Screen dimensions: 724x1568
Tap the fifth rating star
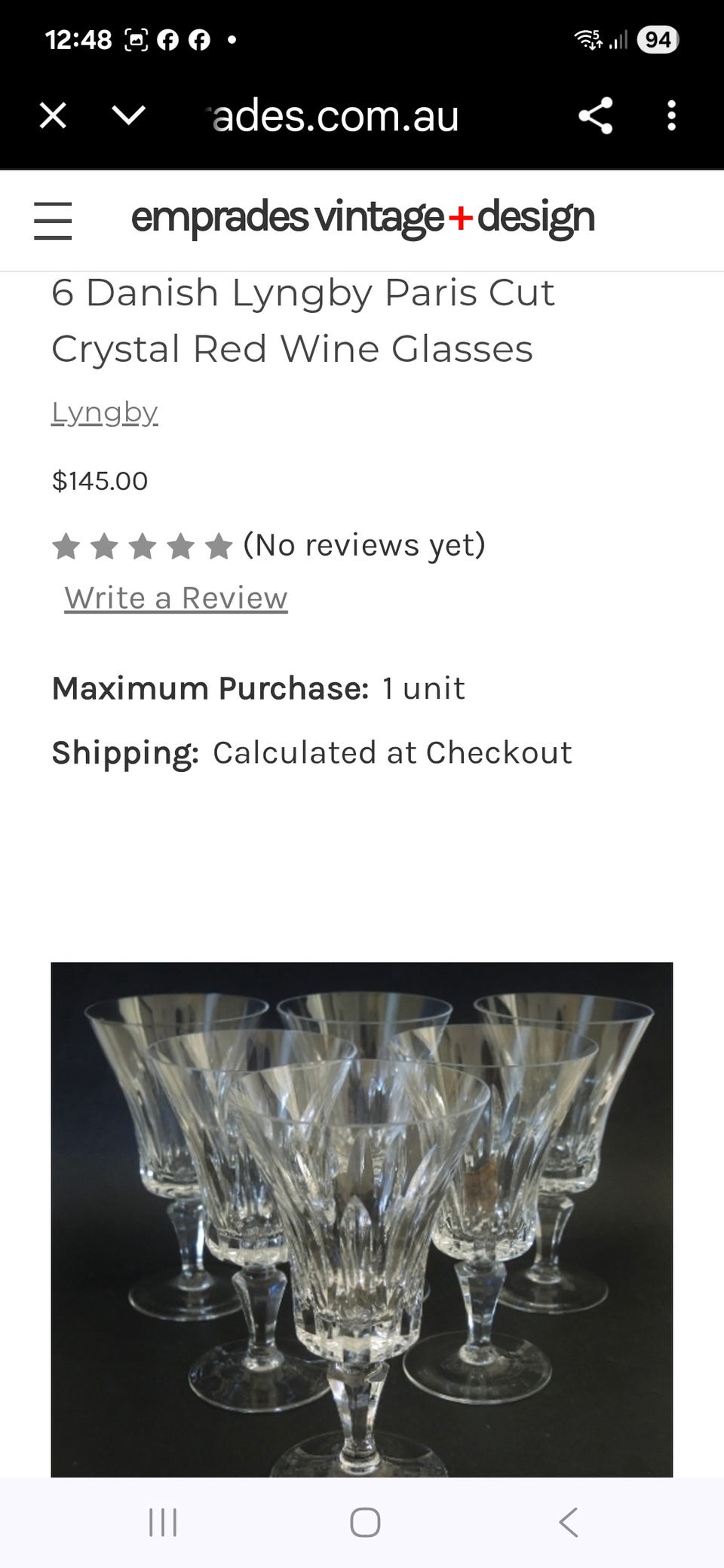coord(219,546)
